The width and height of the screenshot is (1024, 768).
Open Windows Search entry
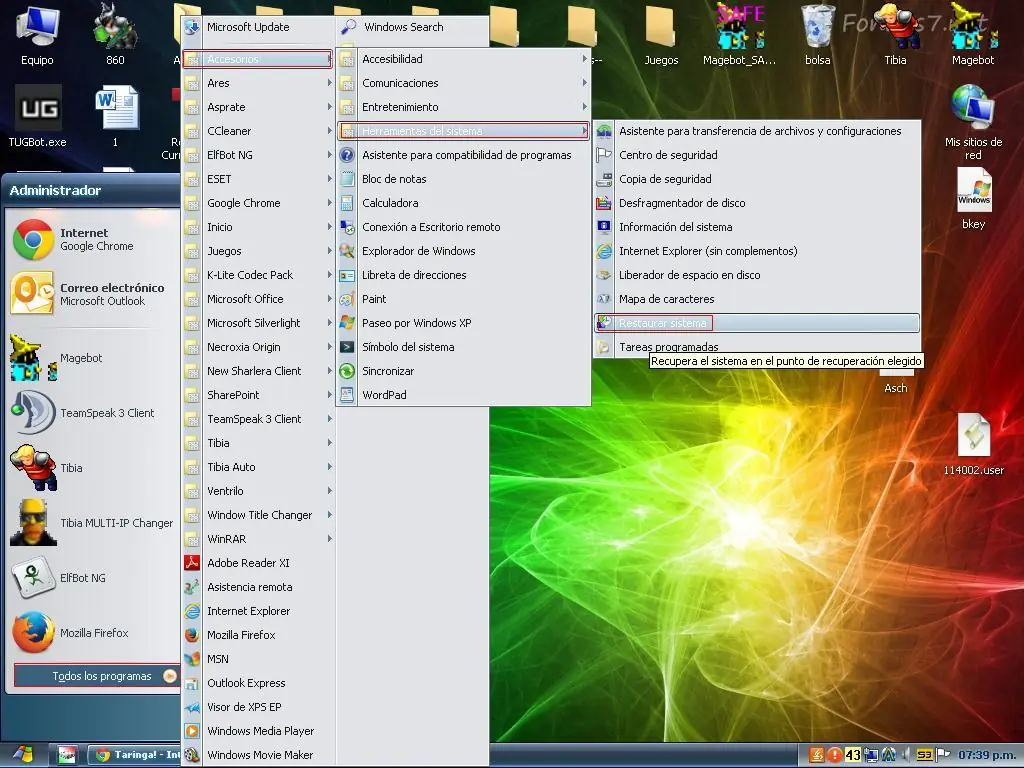[x=412, y=27]
